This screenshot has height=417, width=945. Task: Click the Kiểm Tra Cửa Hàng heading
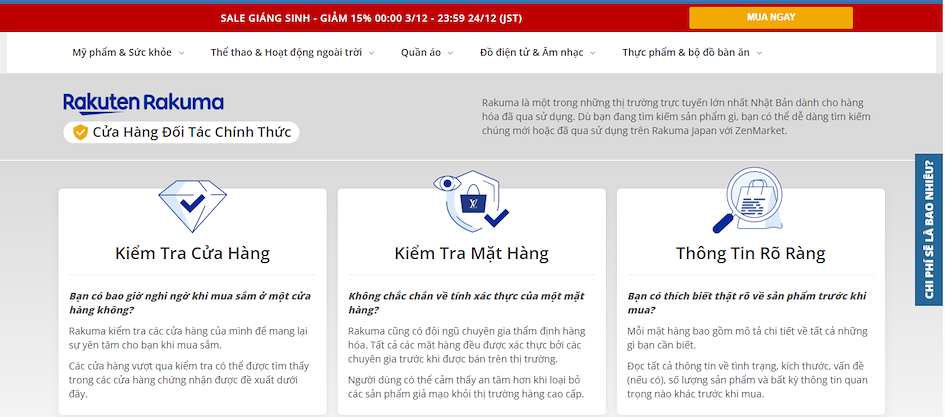(x=192, y=253)
